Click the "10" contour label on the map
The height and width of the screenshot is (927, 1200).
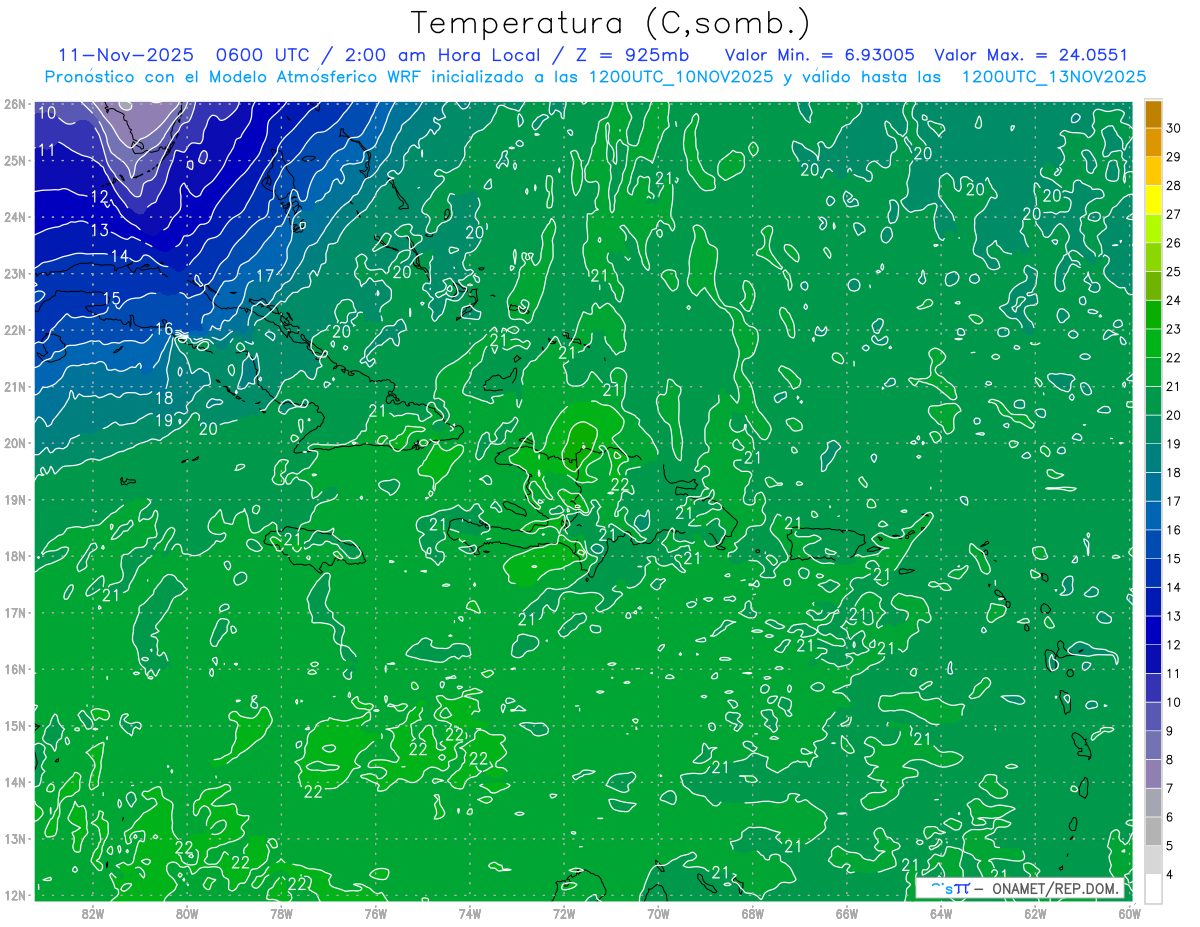(x=47, y=113)
